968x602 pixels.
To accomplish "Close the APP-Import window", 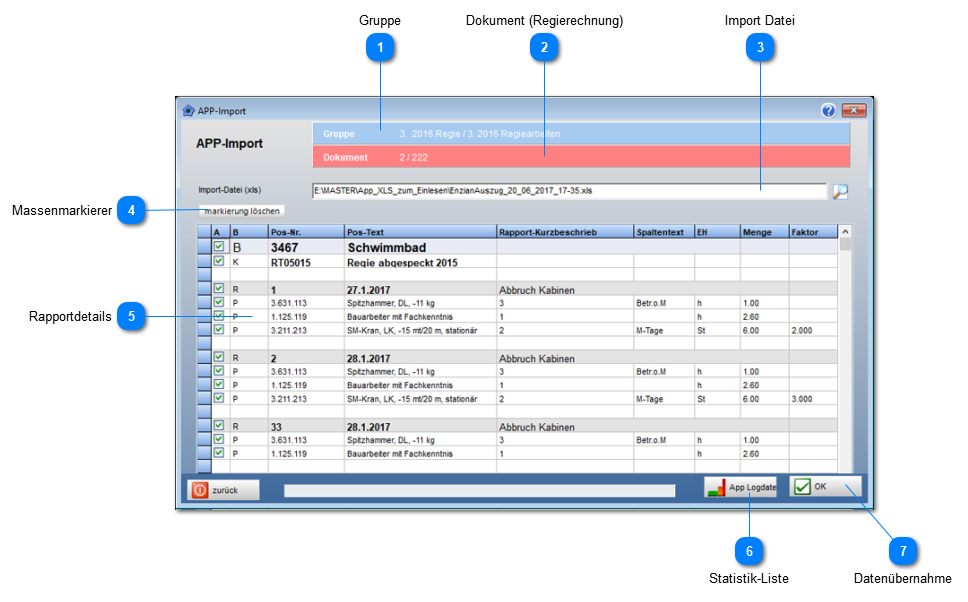I will [854, 111].
